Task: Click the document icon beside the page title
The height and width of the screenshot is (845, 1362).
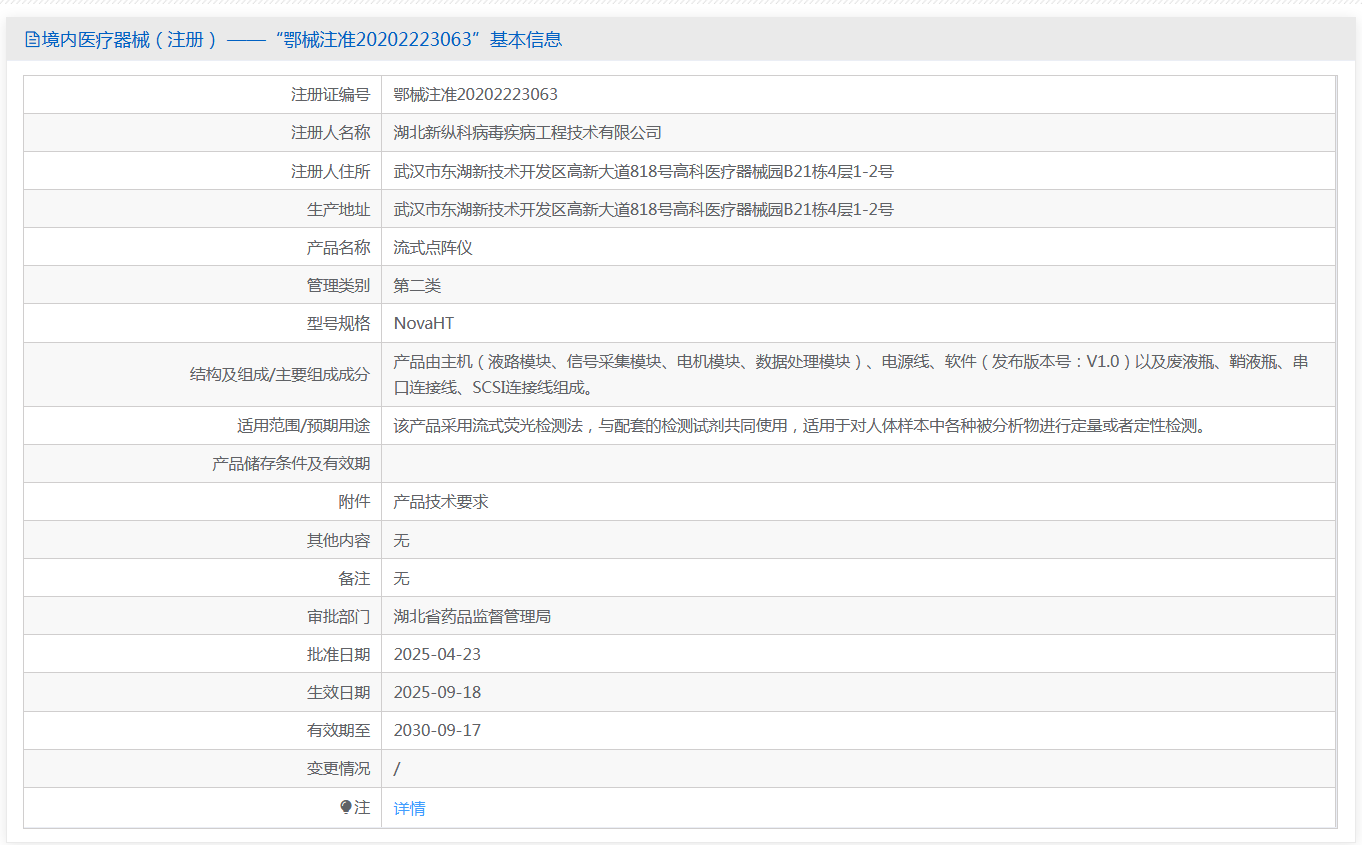Action: pos(32,40)
